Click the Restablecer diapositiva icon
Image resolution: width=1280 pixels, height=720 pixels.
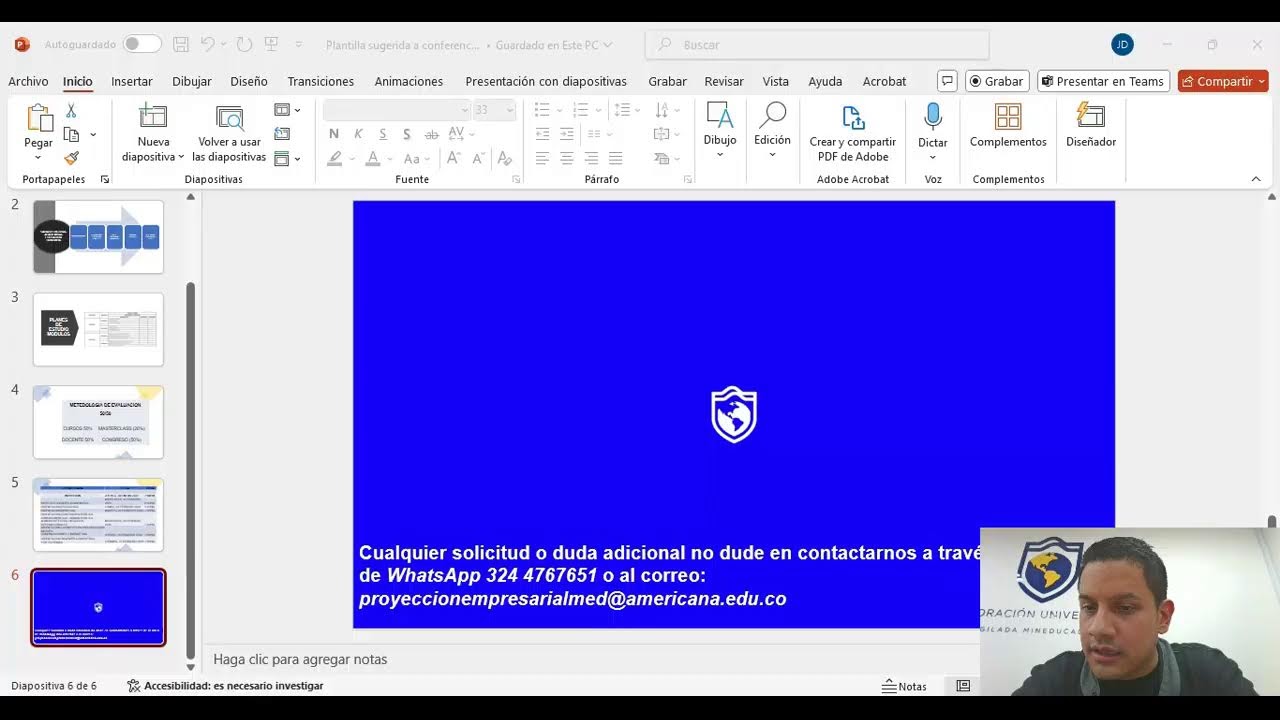click(282, 134)
